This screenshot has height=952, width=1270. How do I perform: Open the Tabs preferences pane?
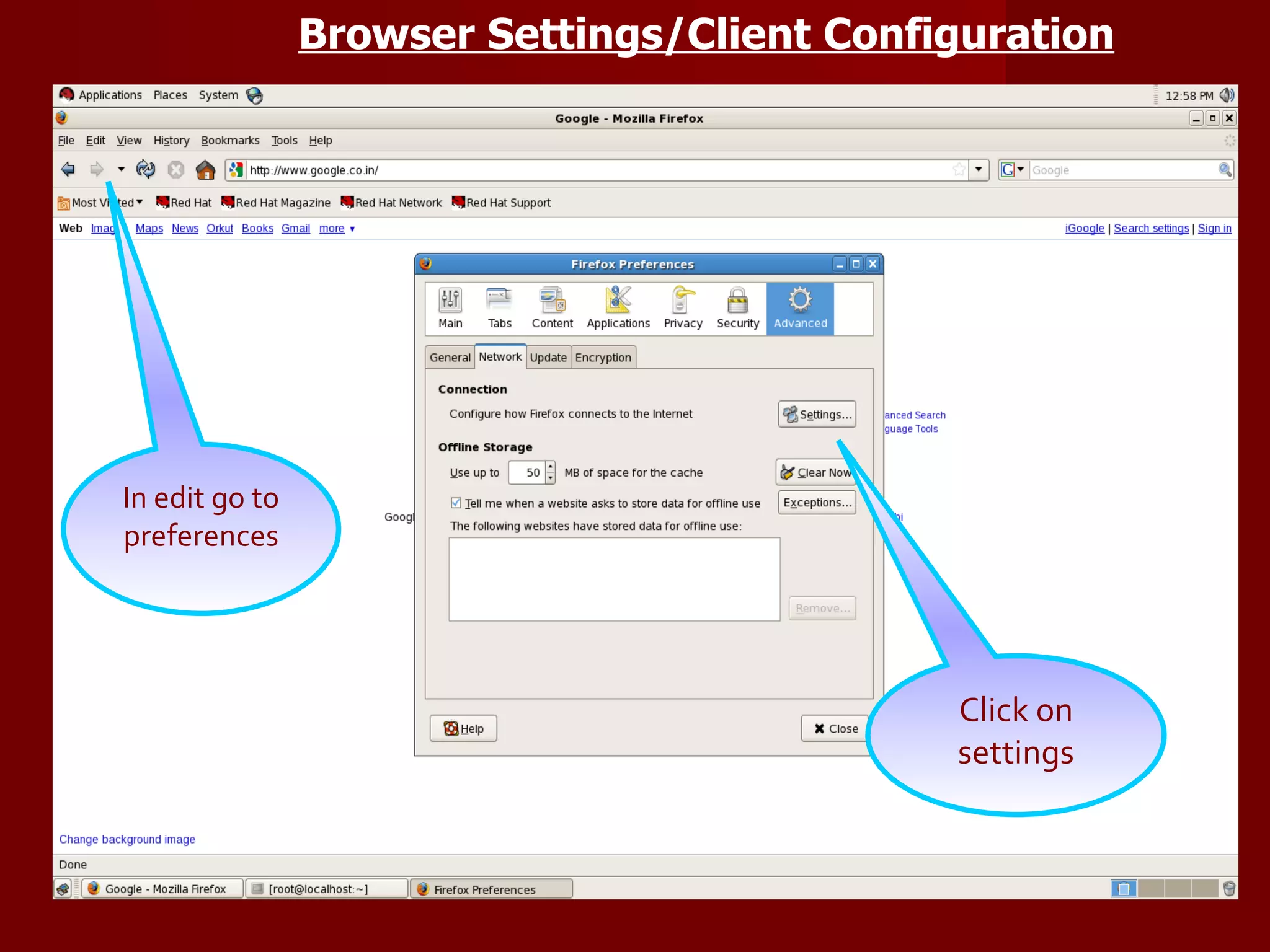click(499, 309)
